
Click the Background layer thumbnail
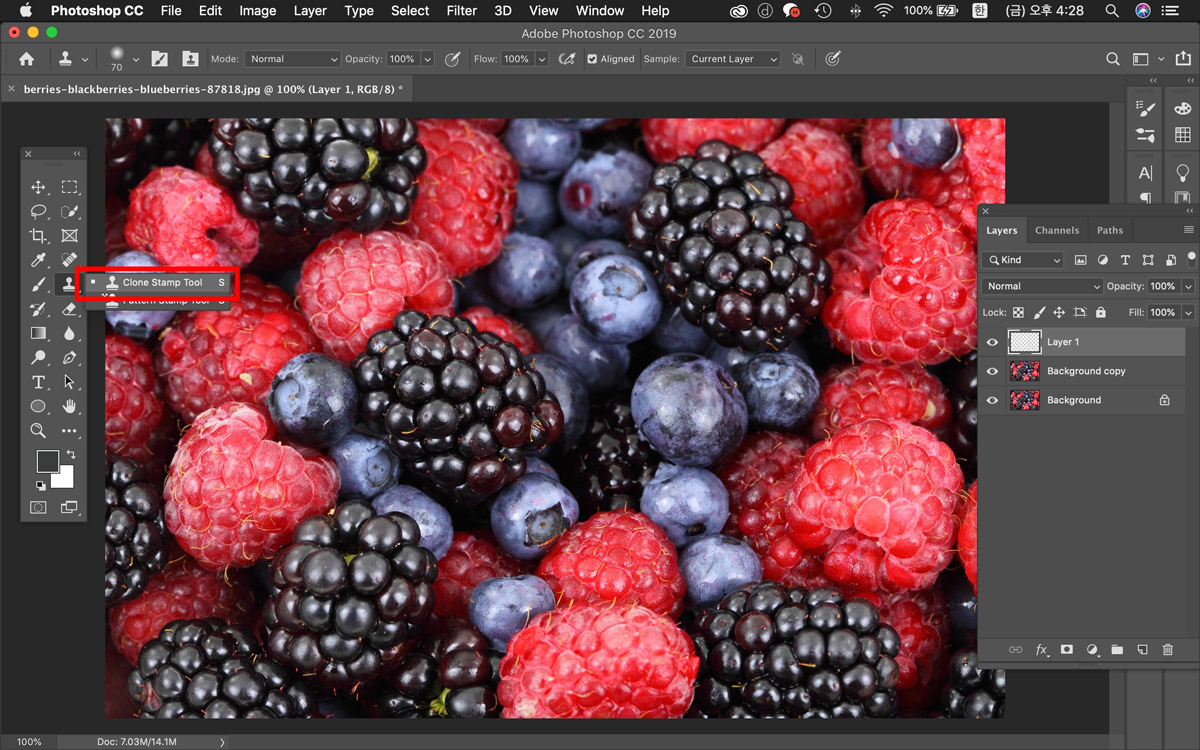(1025, 400)
